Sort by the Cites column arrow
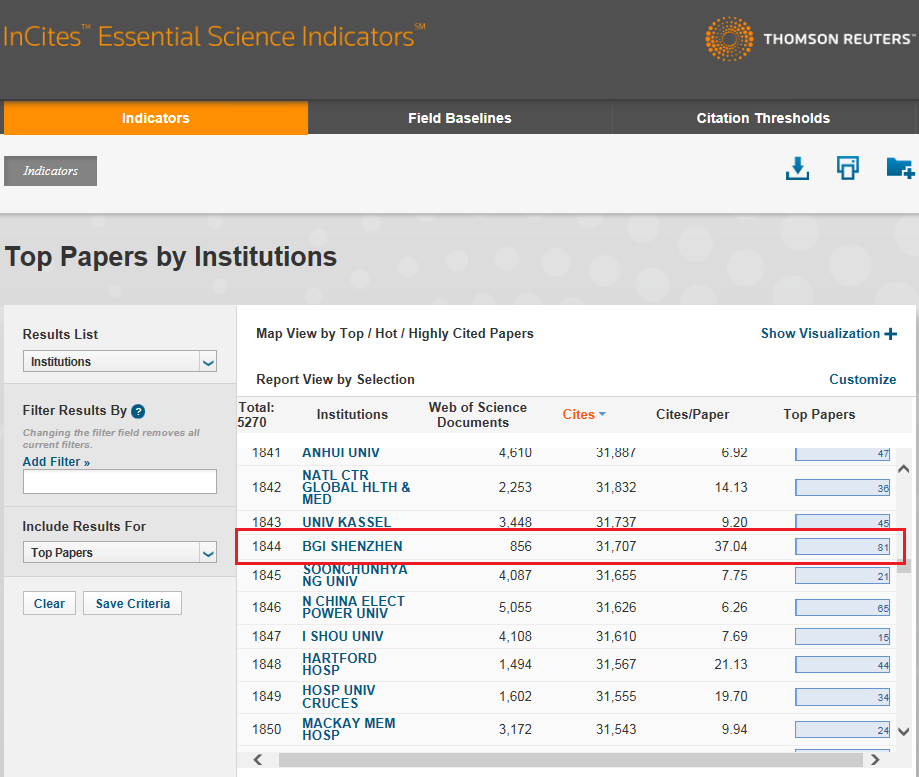 pyautogui.click(x=603, y=414)
